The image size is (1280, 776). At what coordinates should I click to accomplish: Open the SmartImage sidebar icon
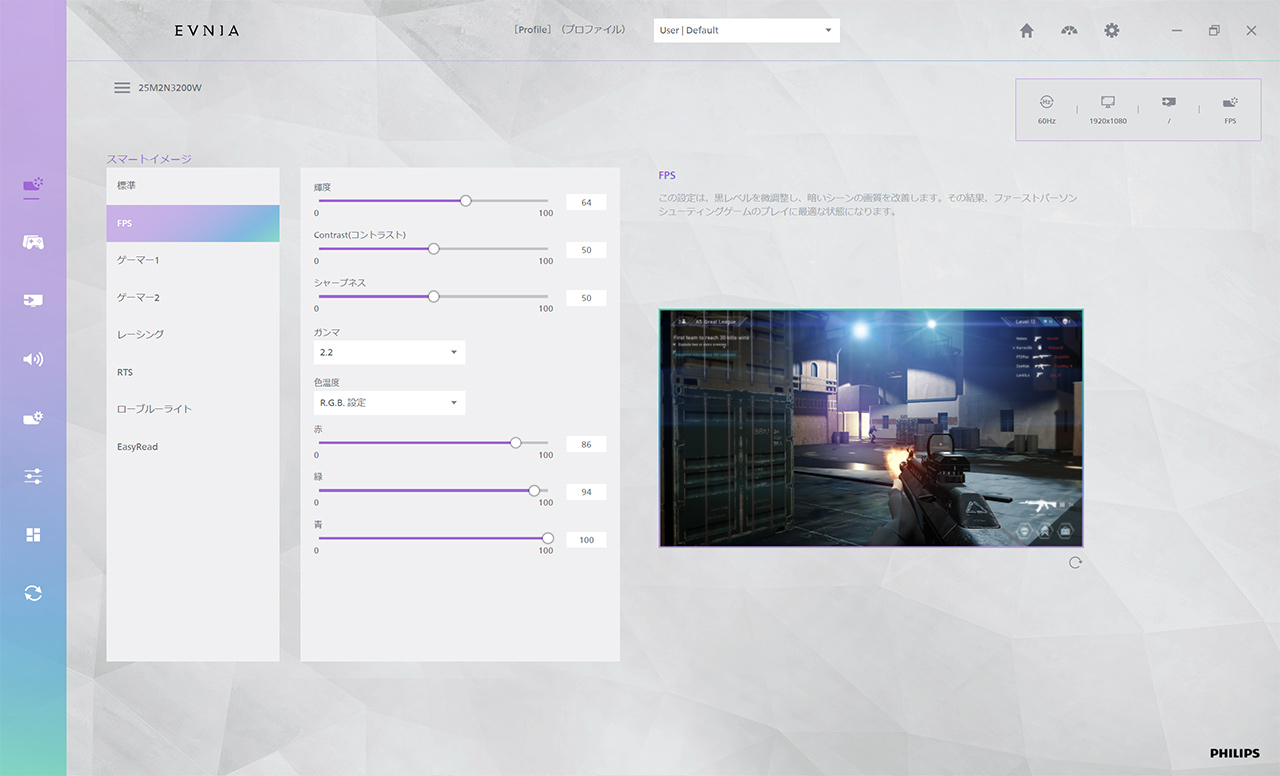click(33, 185)
